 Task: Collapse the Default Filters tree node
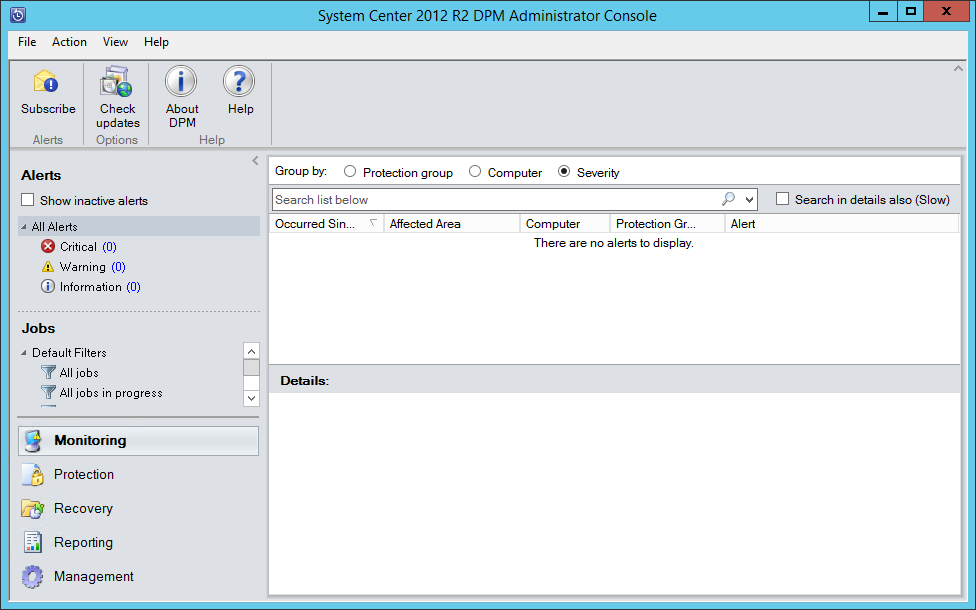click(x=24, y=352)
